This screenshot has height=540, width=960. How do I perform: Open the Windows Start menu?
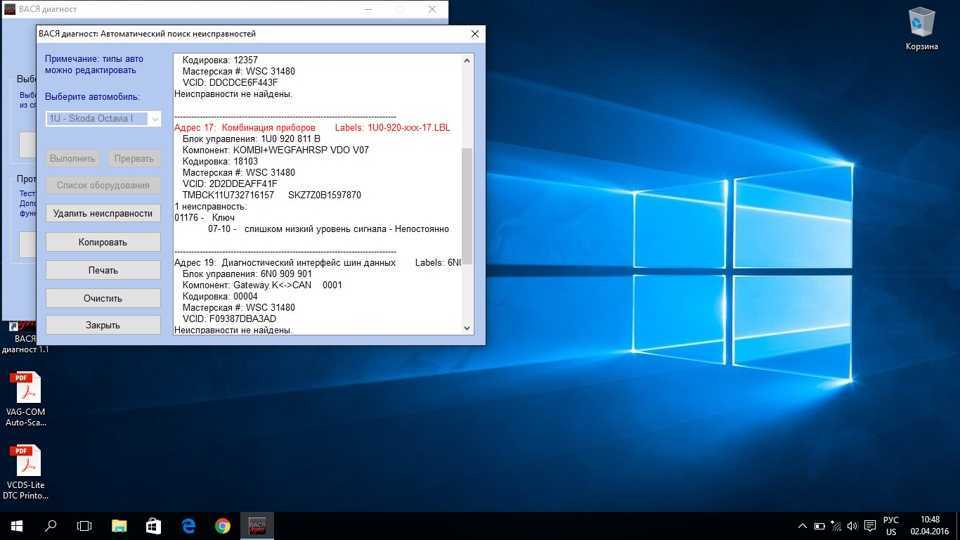point(16,525)
